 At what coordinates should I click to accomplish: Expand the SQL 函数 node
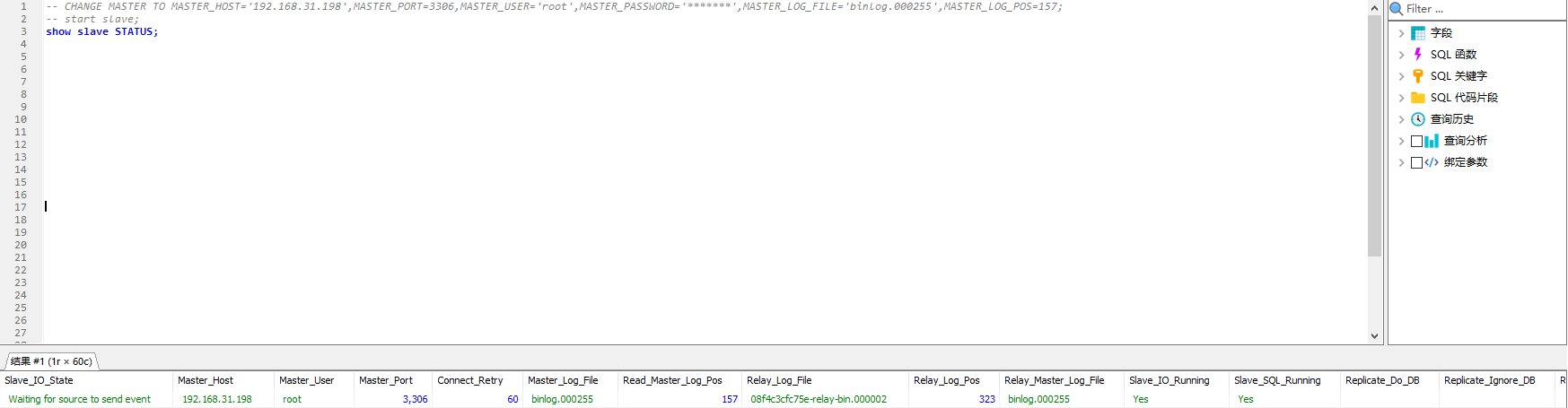pyautogui.click(x=1401, y=55)
